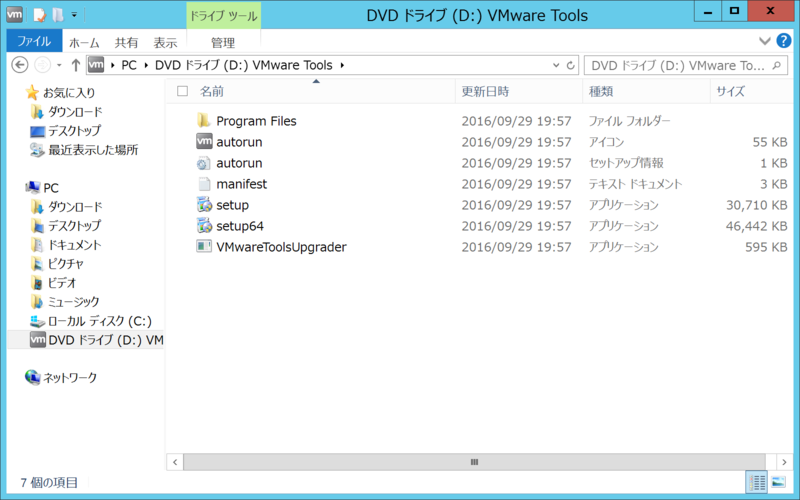
Task: Go back with the back arrow button
Action: (x=19, y=65)
